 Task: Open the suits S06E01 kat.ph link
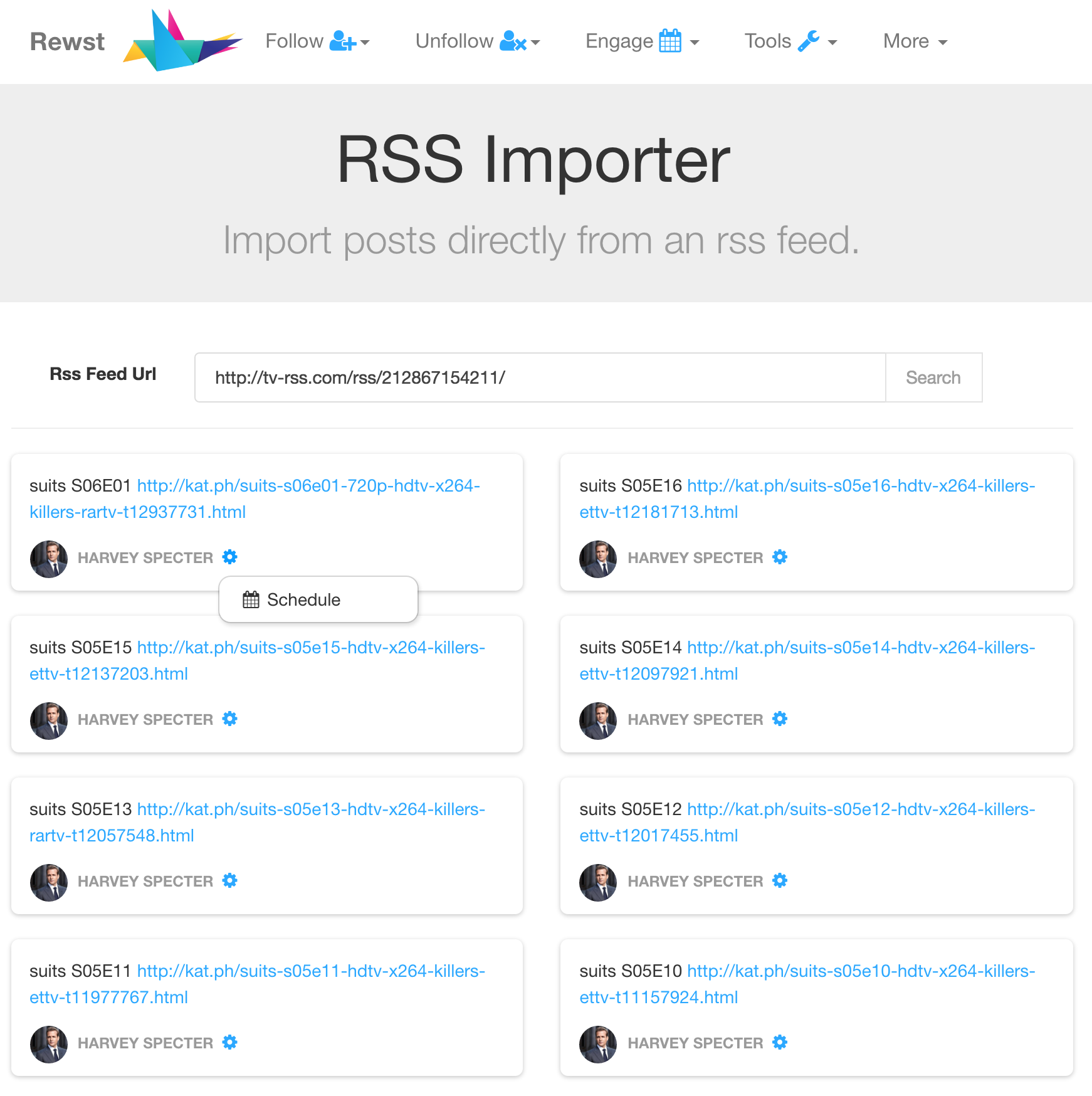pos(255,498)
